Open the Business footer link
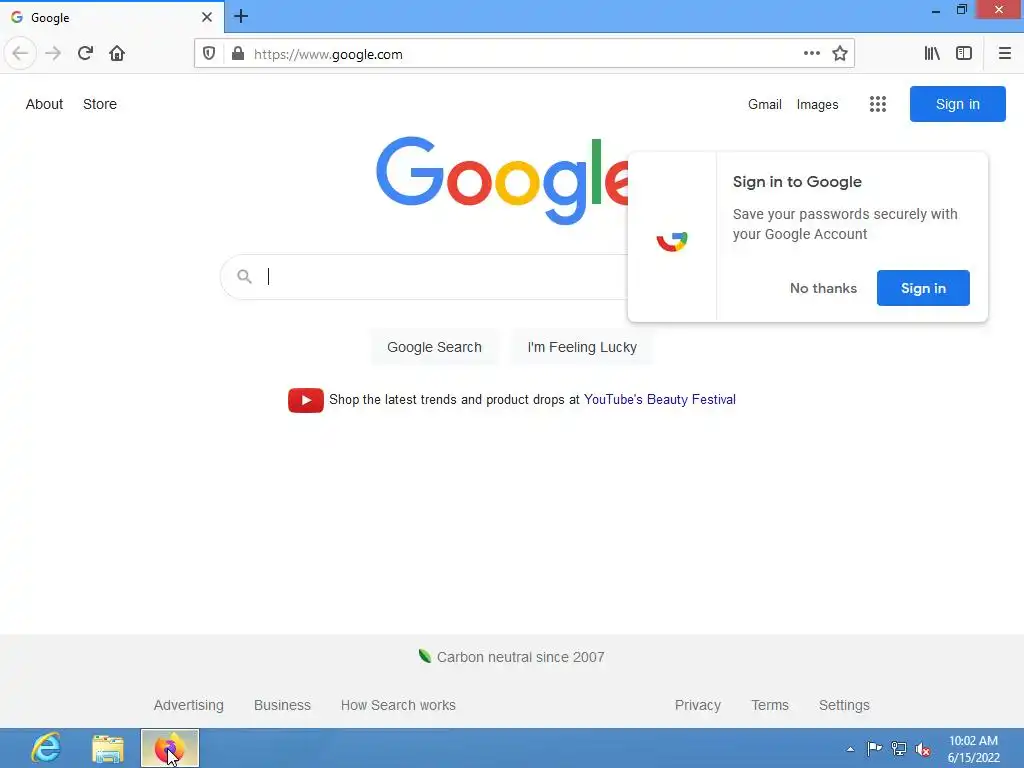 282,705
